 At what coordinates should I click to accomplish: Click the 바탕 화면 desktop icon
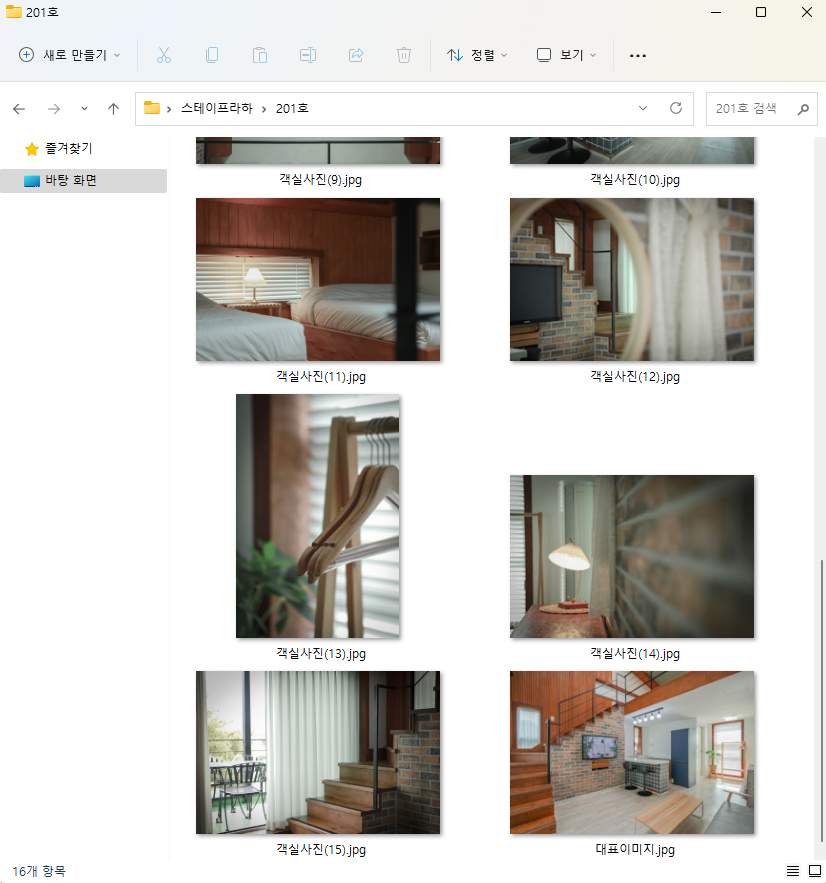click(32, 181)
